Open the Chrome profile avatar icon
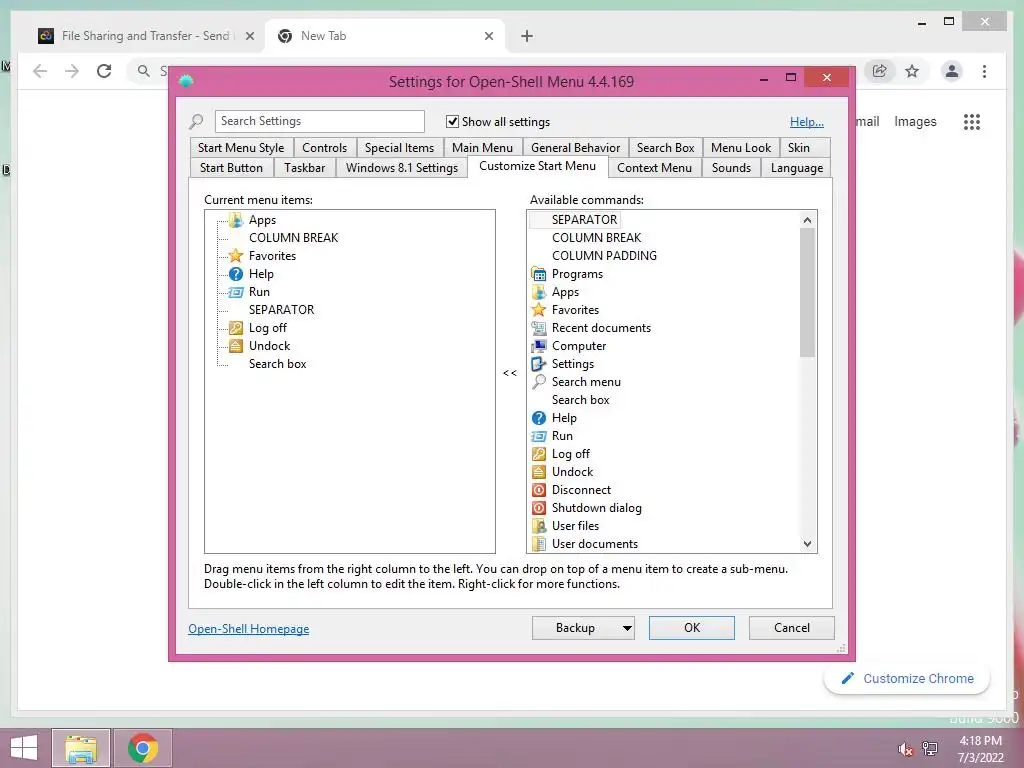This screenshot has width=1024, height=768. click(952, 71)
